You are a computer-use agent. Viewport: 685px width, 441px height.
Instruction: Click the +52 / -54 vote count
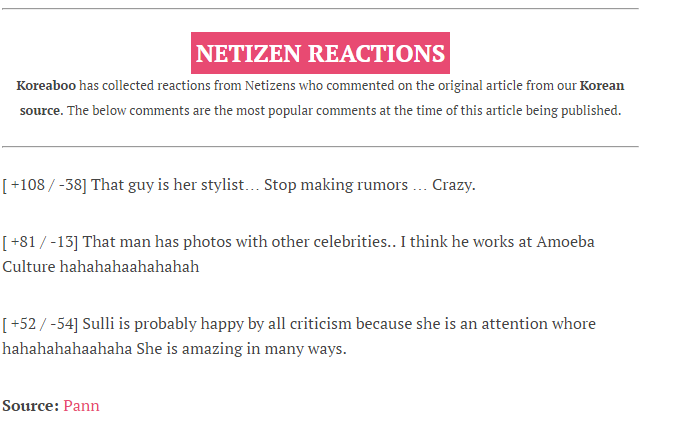(x=40, y=324)
